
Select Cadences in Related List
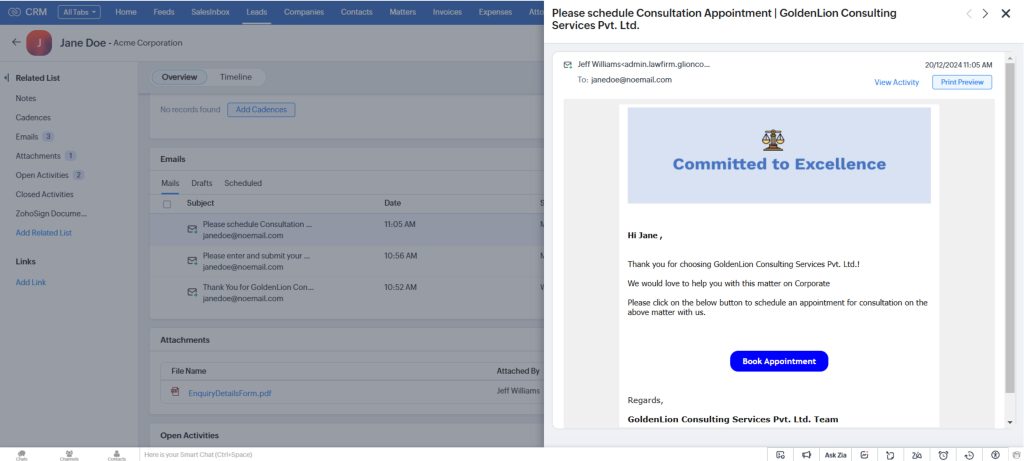[x=33, y=118]
